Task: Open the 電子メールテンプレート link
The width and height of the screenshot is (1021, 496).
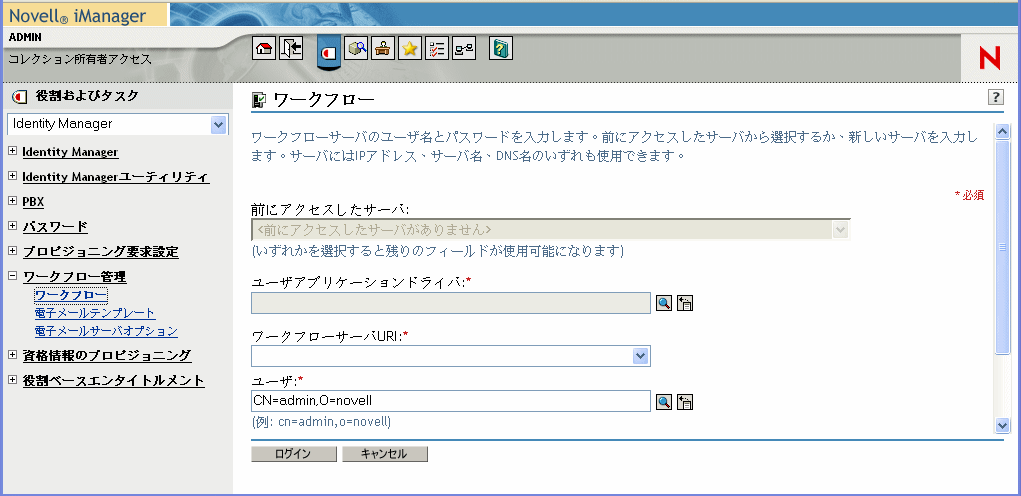Action: click(x=95, y=313)
